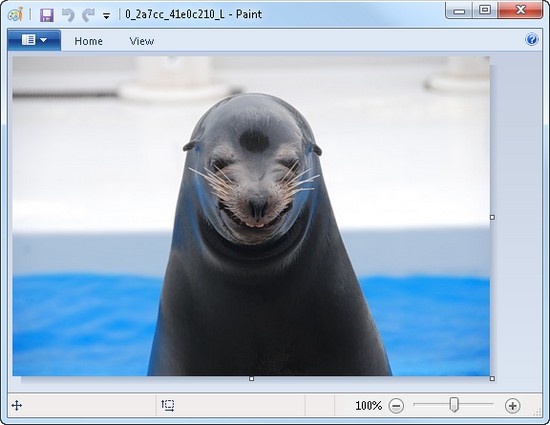
Task: Click the 100% zoom level text
Action: (x=368, y=406)
